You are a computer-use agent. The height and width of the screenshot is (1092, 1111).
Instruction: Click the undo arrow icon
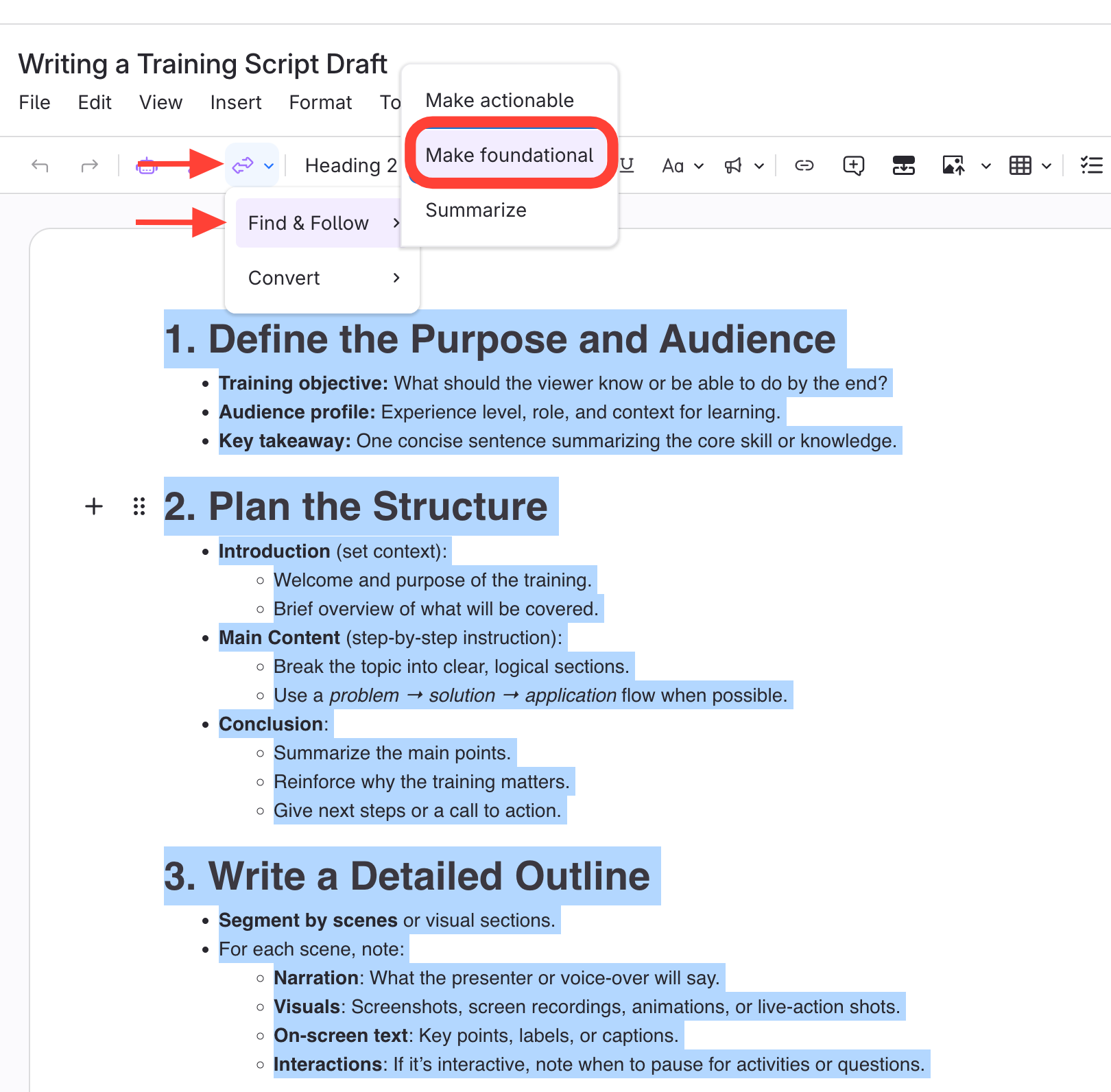pos(40,165)
